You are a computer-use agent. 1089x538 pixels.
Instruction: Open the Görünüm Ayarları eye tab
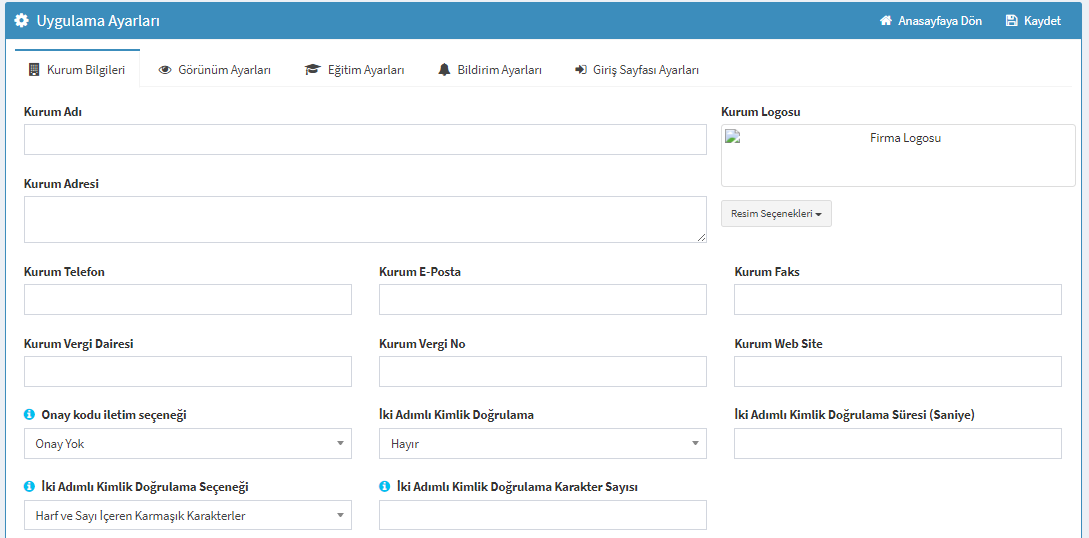click(x=215, y=70)
